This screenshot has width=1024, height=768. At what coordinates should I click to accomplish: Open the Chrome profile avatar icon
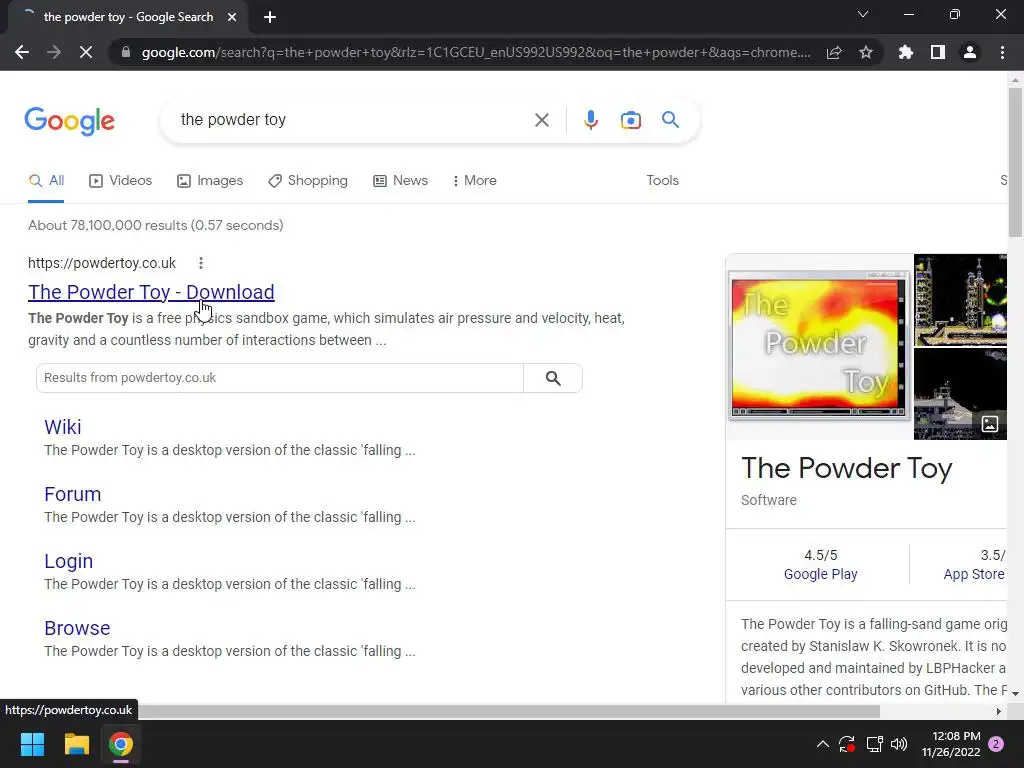(x=970, y=52)
